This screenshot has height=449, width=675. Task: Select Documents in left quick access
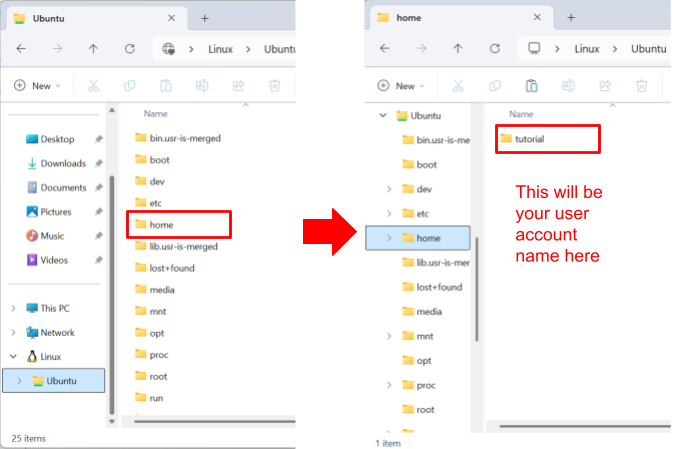click(56, 188)
